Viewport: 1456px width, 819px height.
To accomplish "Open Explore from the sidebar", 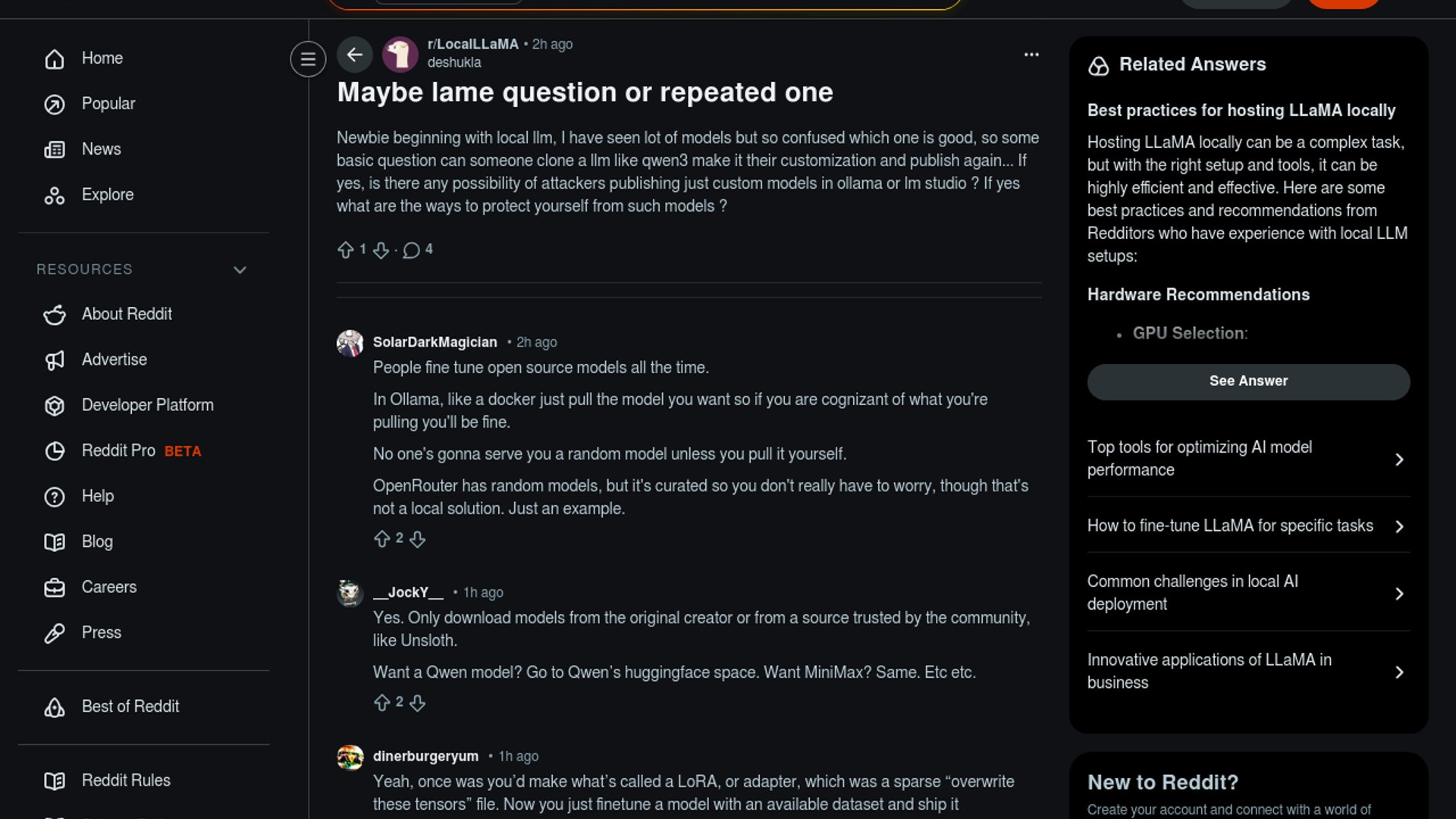I will tap(107, 195).
